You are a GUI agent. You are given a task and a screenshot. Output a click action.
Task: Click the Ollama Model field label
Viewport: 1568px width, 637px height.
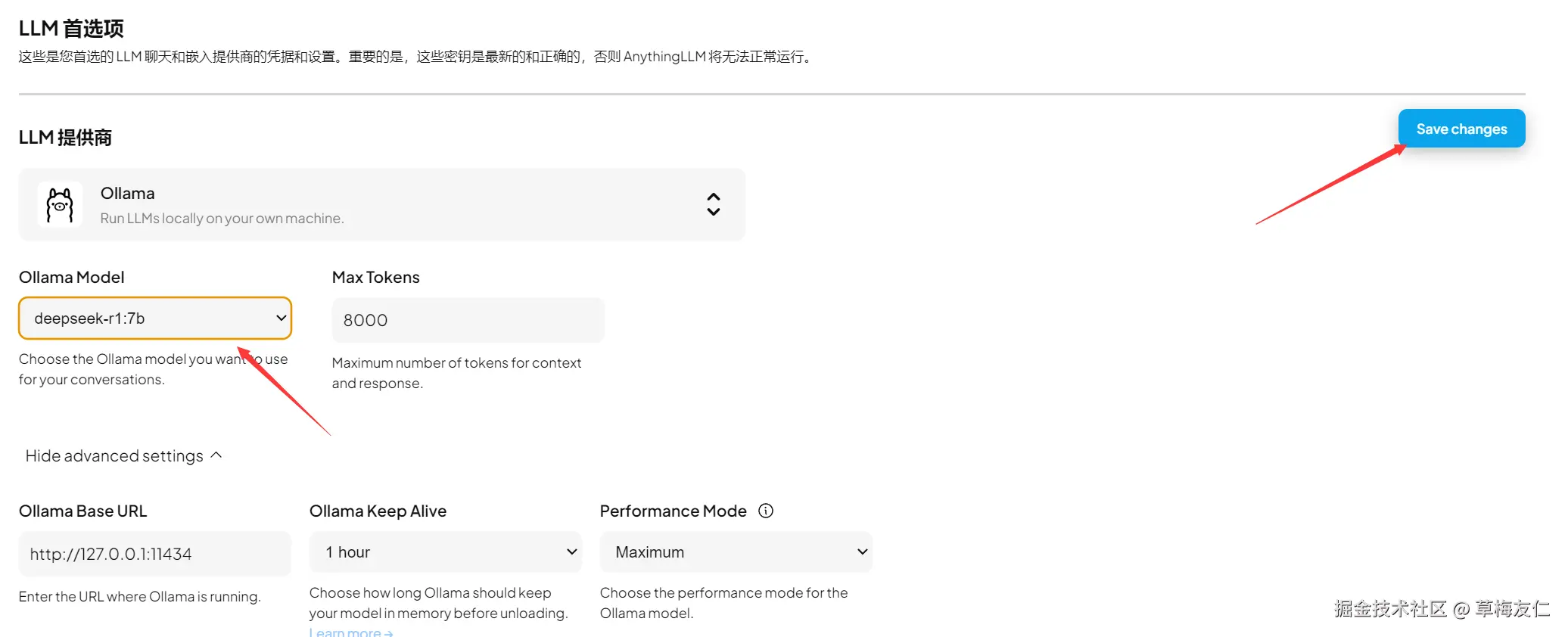click(72, 278)
